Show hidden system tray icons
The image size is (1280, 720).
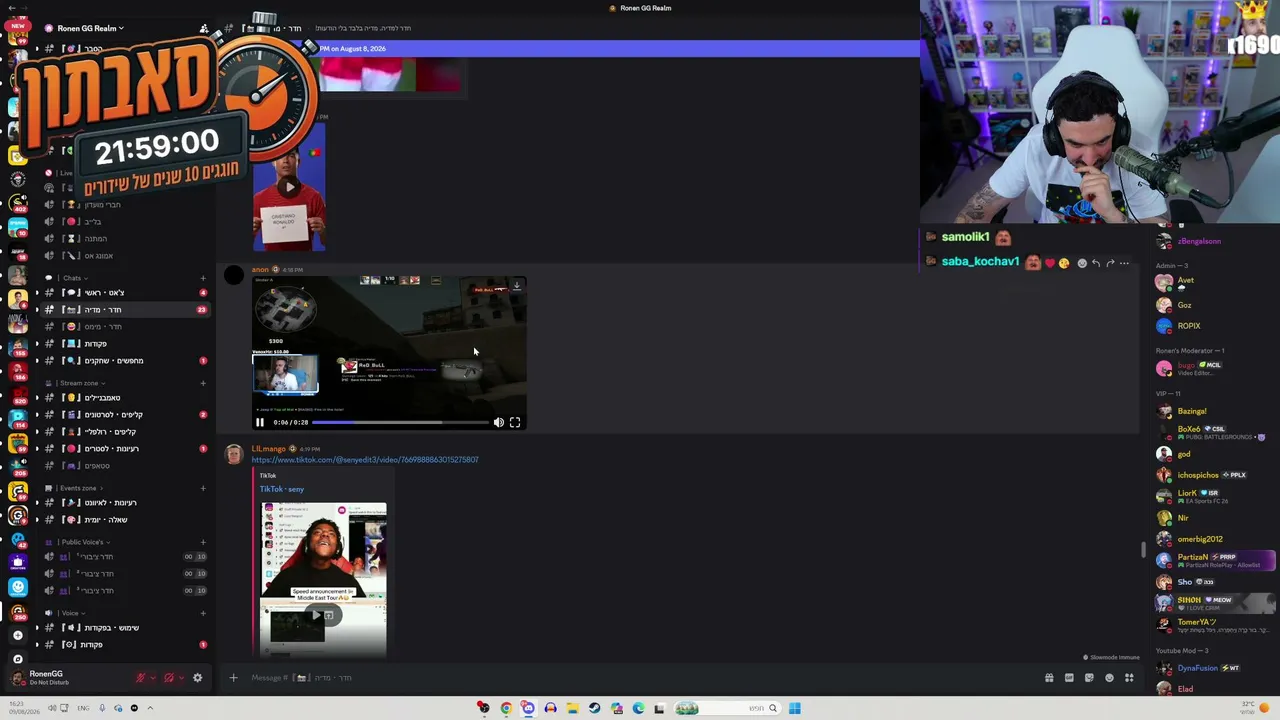(x=150, y=708)
